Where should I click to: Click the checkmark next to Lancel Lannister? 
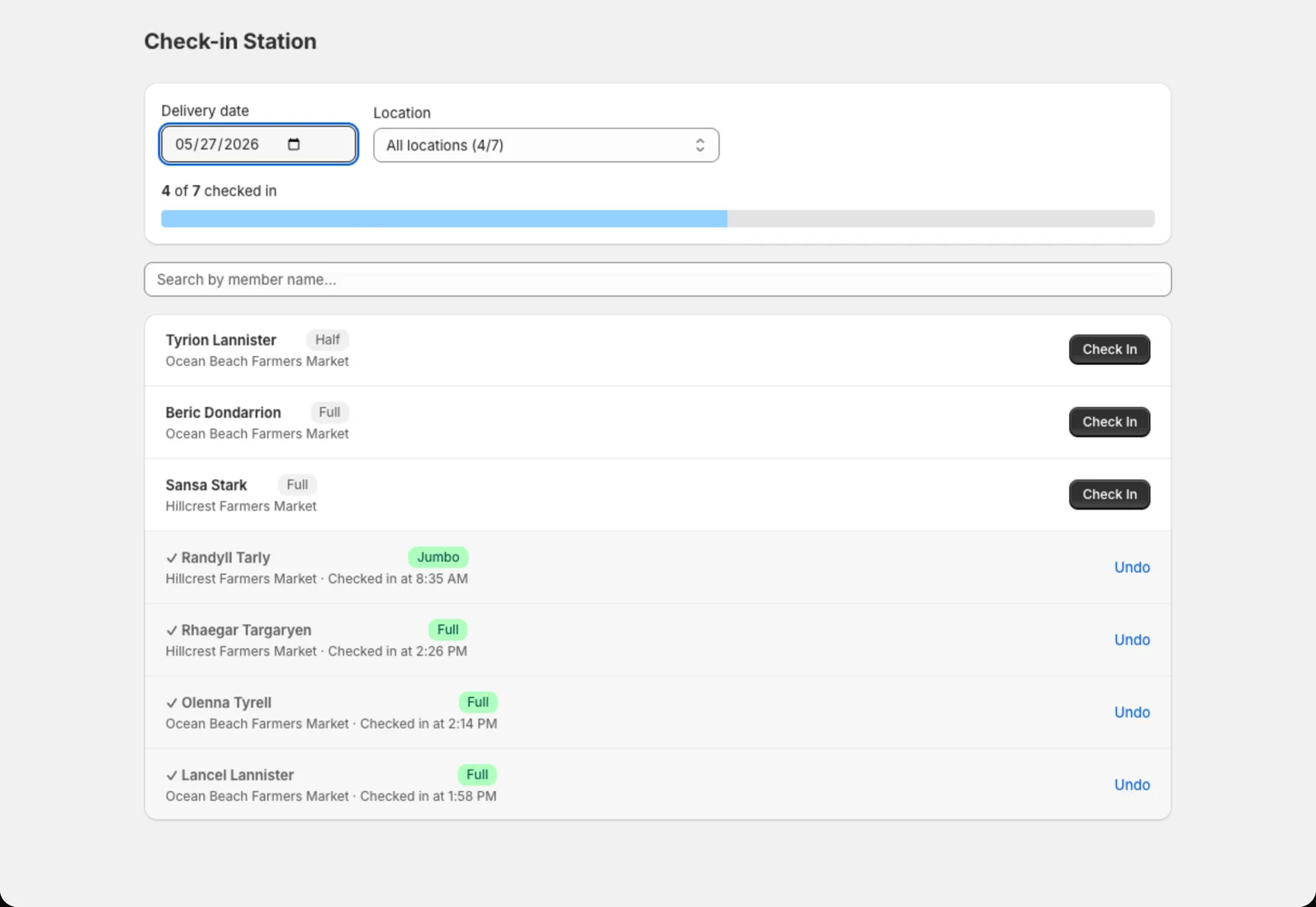[x=171, y=775]
